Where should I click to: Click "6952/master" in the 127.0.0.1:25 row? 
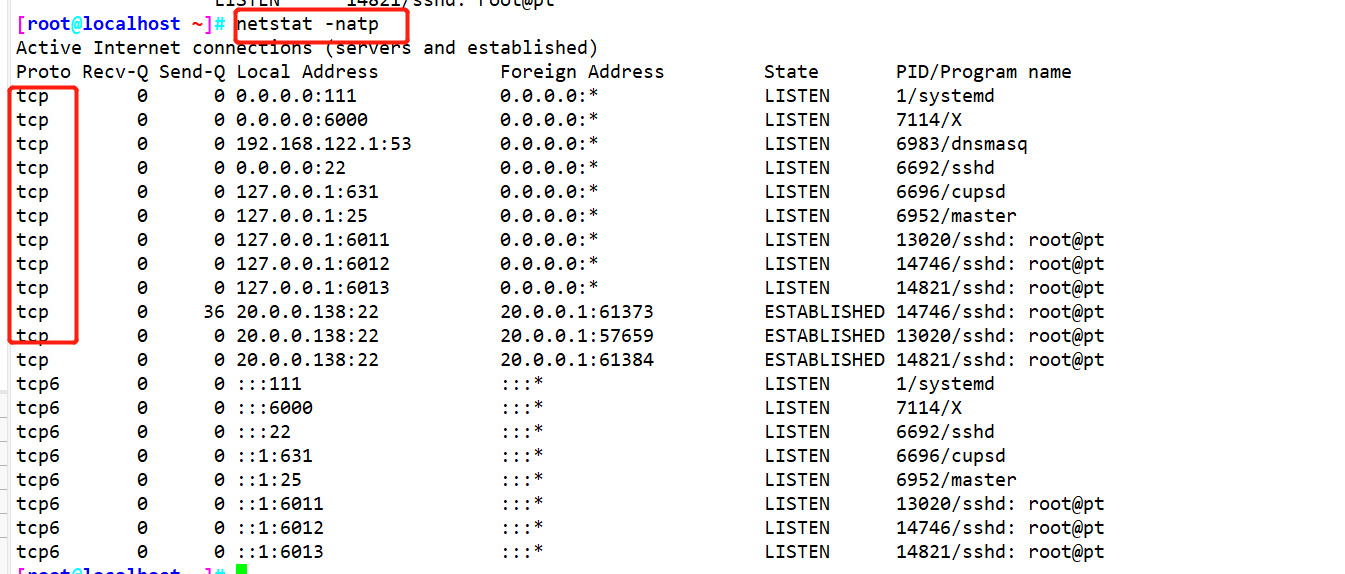pyautogui.click(x=956, y=216)
